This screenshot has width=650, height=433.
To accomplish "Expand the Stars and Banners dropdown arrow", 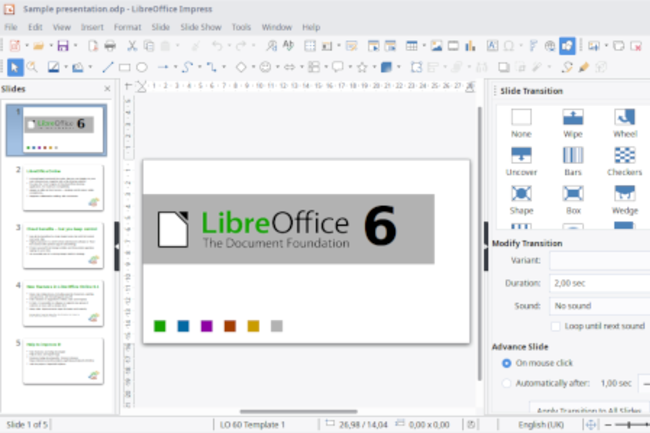I will pyautogui.click(x=374, y=67).
